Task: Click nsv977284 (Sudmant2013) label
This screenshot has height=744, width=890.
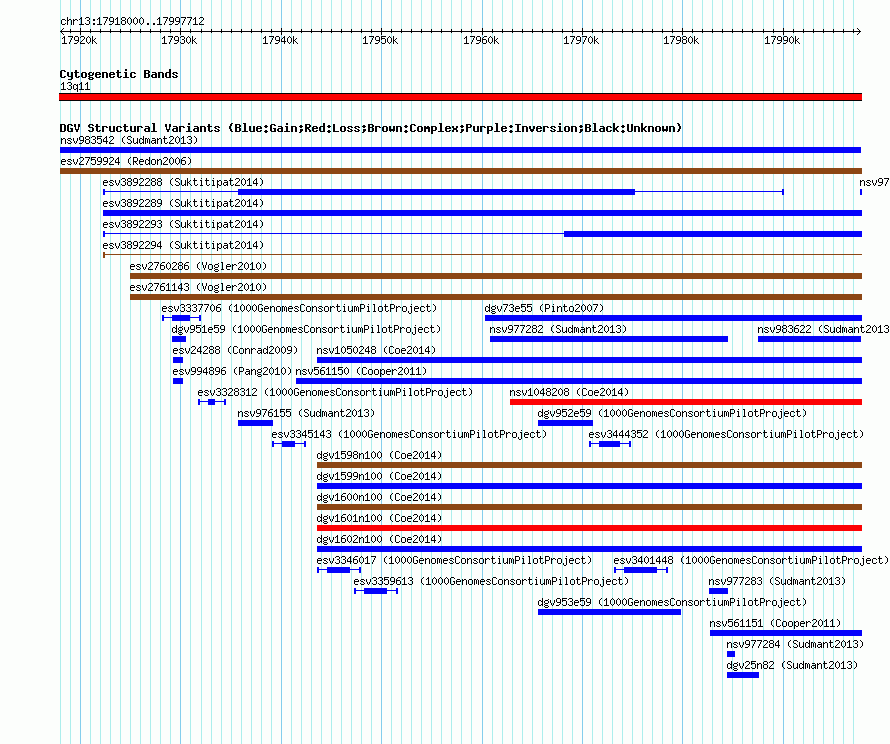Action: [x=795, y=644]
